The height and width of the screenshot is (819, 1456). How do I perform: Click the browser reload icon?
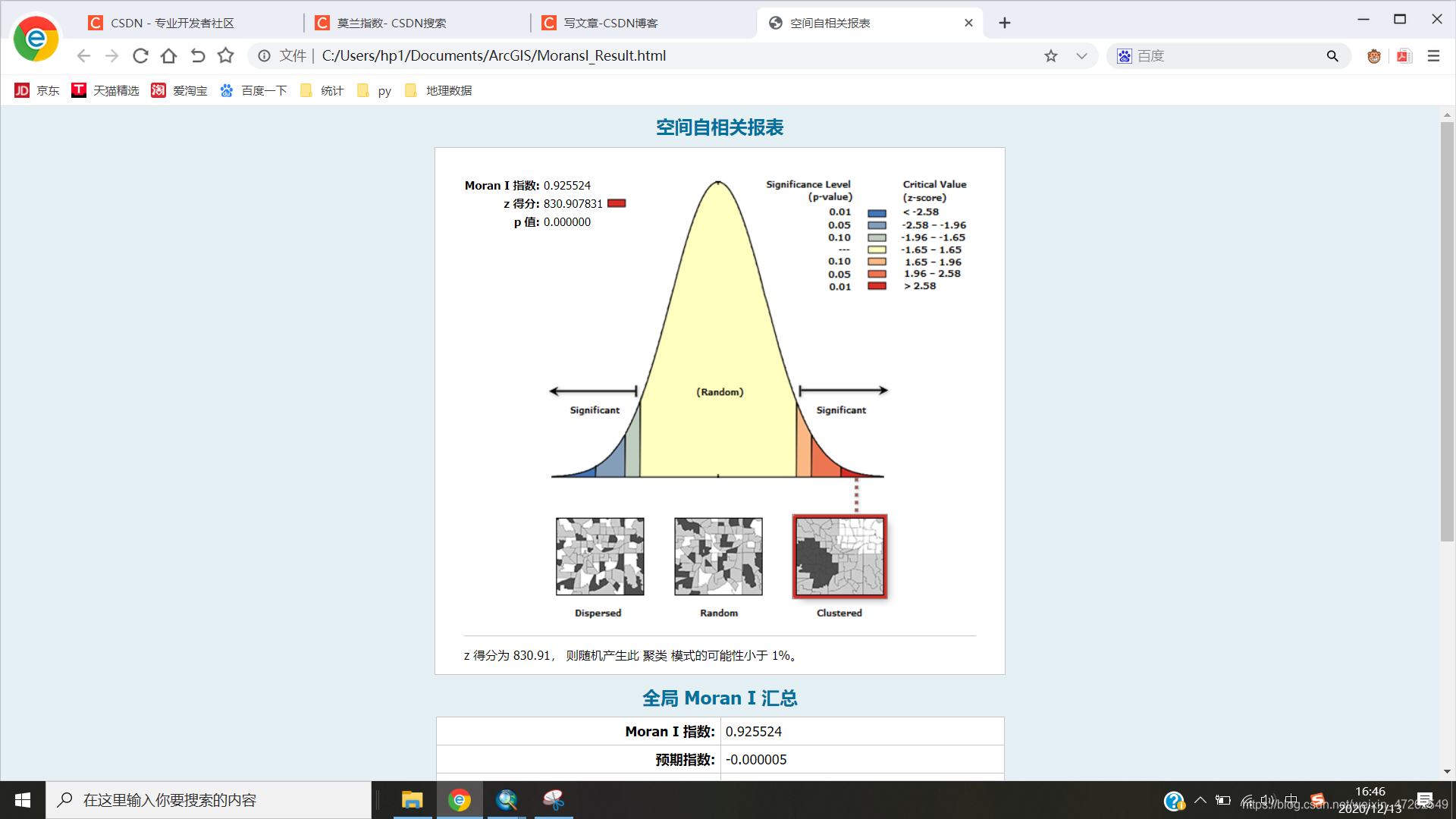(x=140, y=55)
